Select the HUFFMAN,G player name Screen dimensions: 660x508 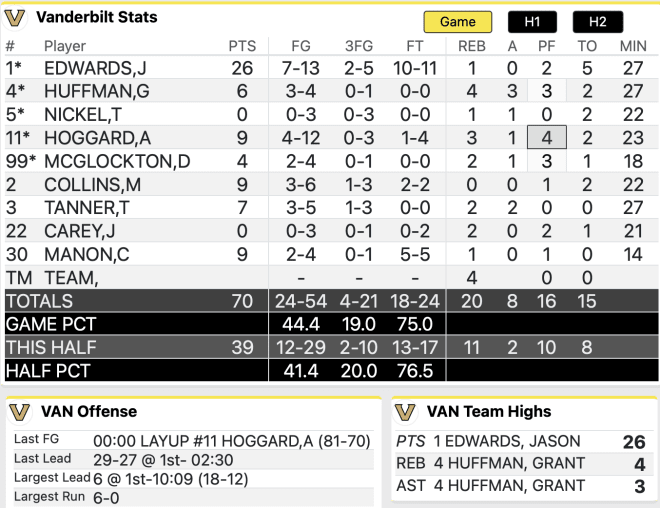(97, 91)
